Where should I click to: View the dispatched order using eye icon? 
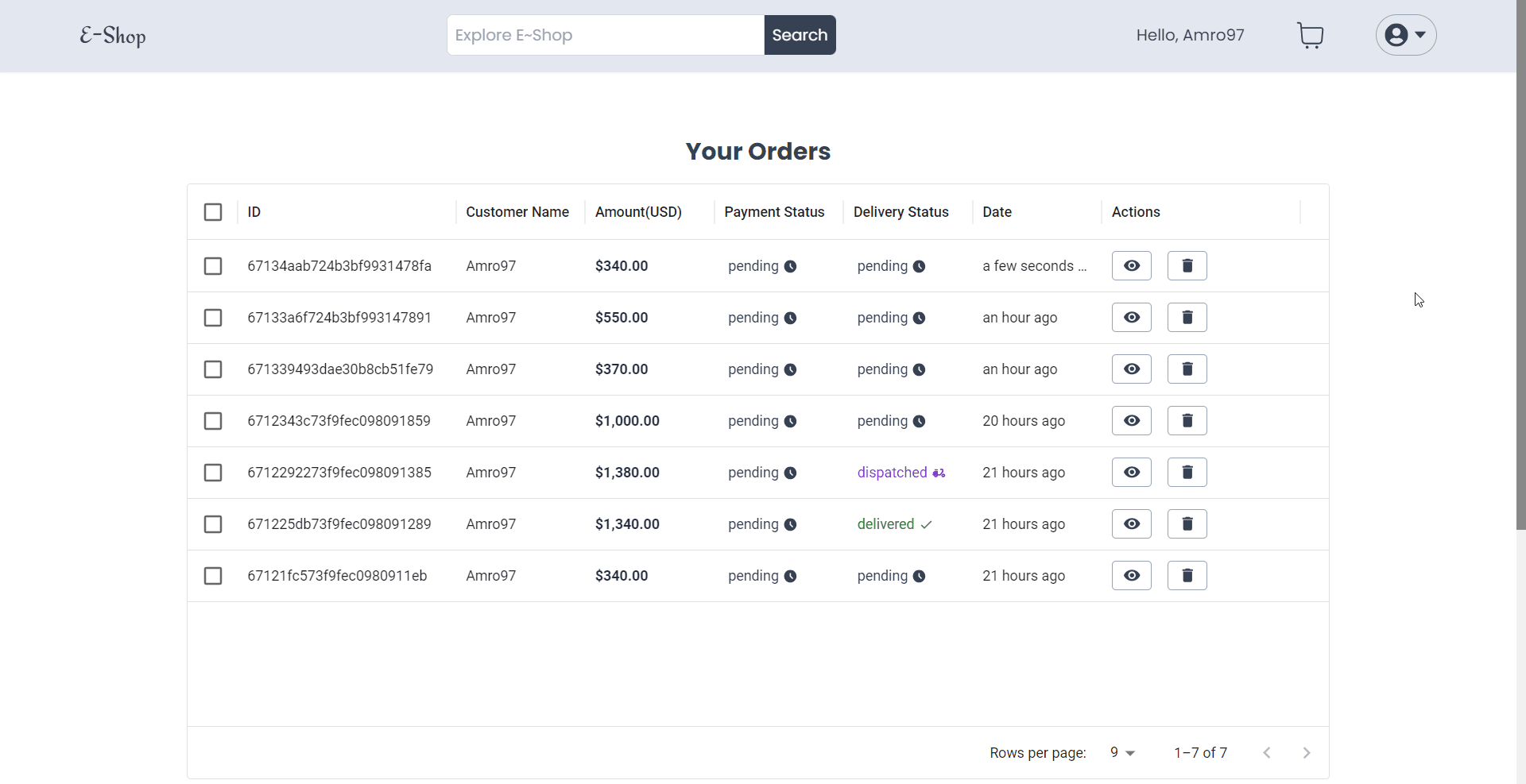point(1131,473)
